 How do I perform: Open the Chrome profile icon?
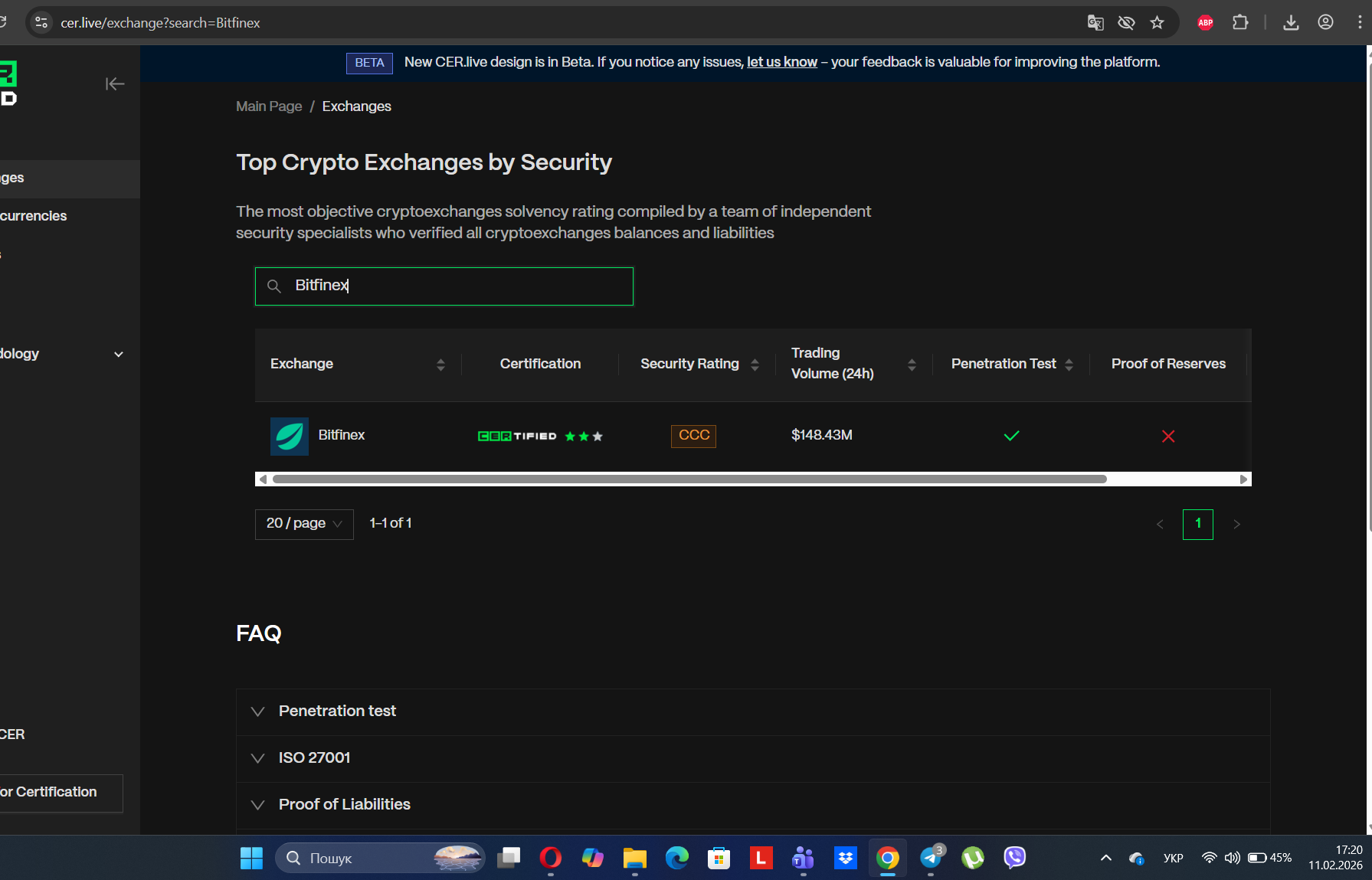[x=1325, y=23]
